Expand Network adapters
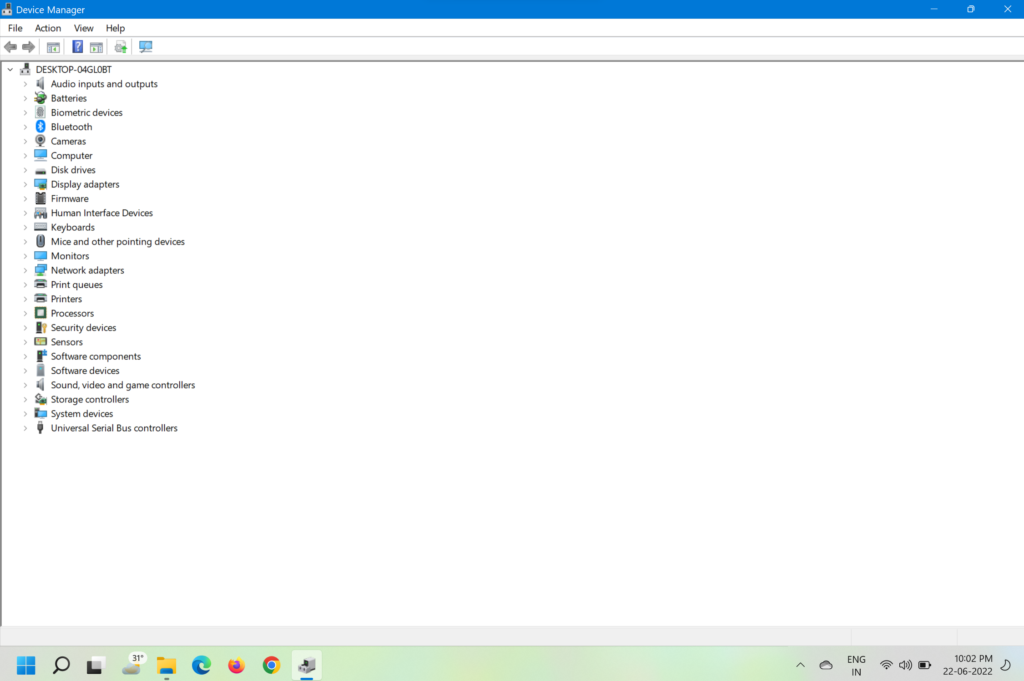1024x681 pixels. (x=25, y=270)
